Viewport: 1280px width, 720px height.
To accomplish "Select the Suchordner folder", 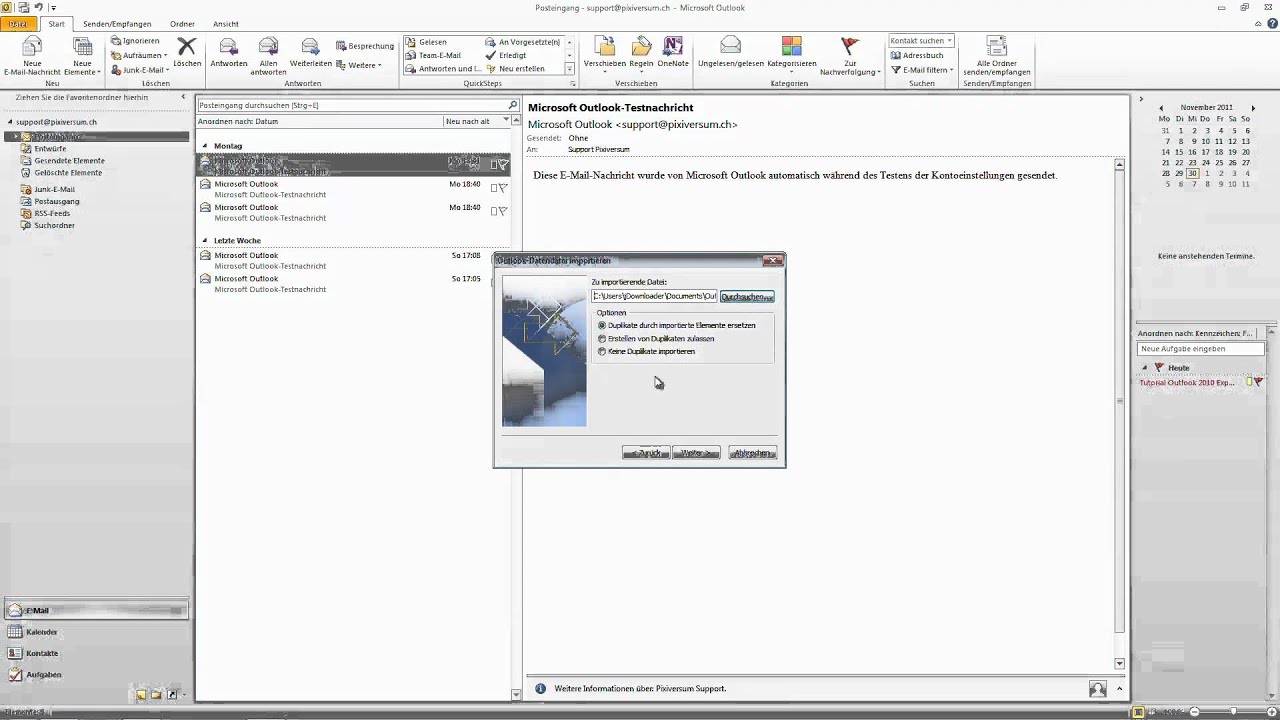I will [x=54, y=225].
